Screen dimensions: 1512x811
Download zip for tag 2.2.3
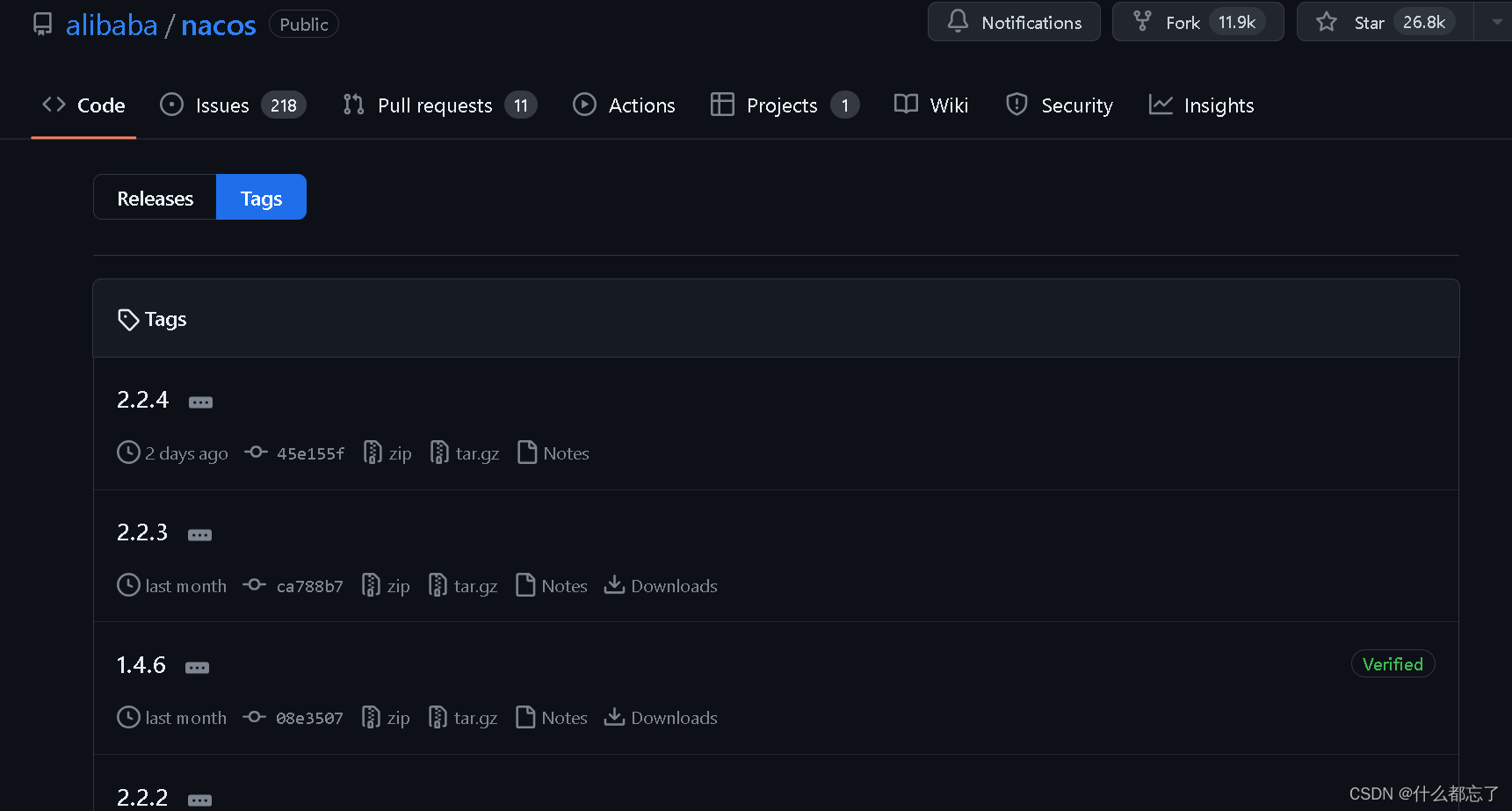click(x=386, y=585)
